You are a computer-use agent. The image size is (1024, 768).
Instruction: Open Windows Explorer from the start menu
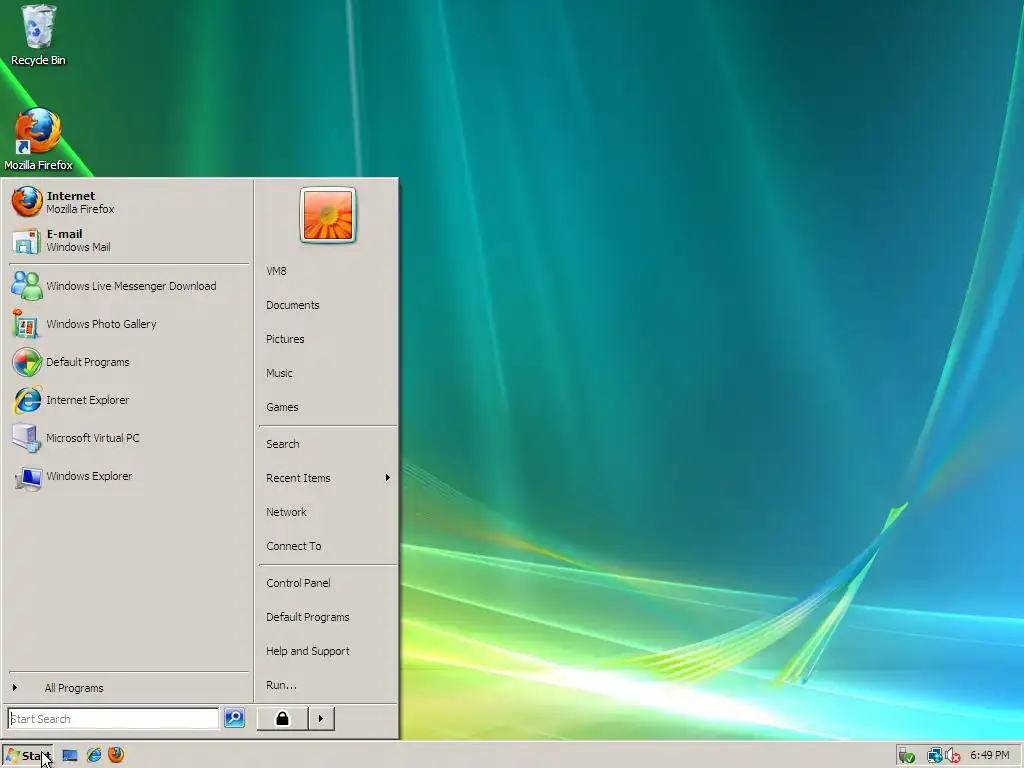click(x=129, y=476)
